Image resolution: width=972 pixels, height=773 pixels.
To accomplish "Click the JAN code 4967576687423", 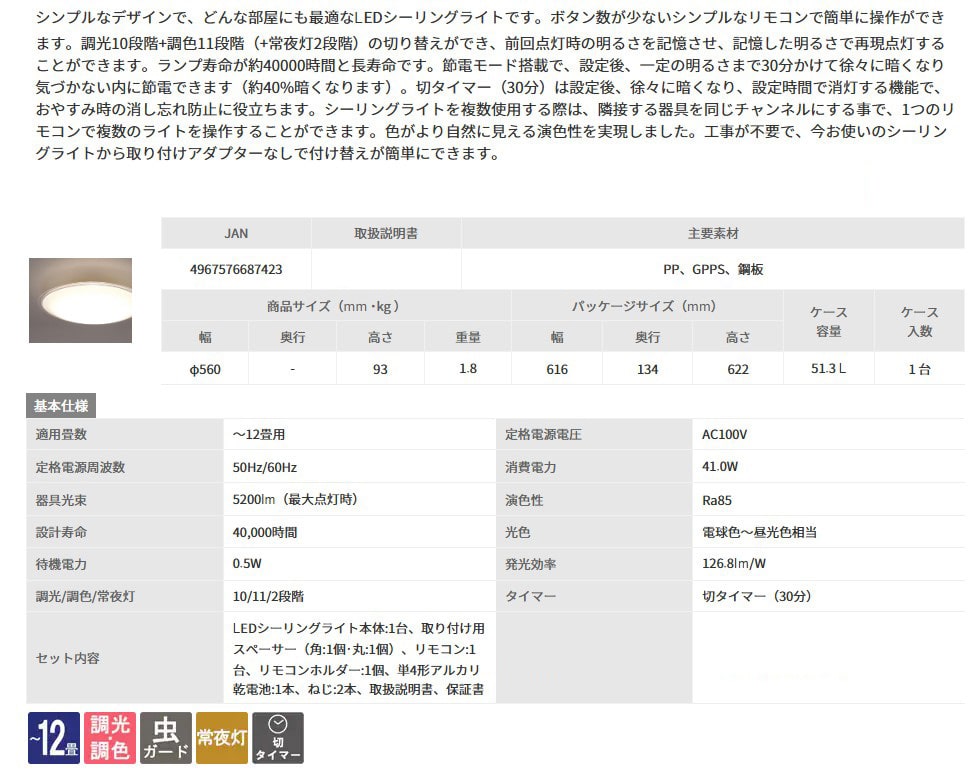I will click(x=236, y=269).
